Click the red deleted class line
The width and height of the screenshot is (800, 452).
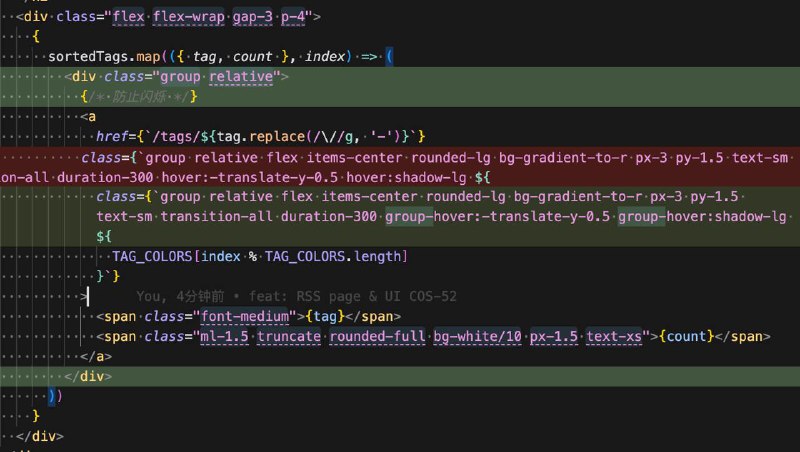pyautogui.click(x=400, y=157)
